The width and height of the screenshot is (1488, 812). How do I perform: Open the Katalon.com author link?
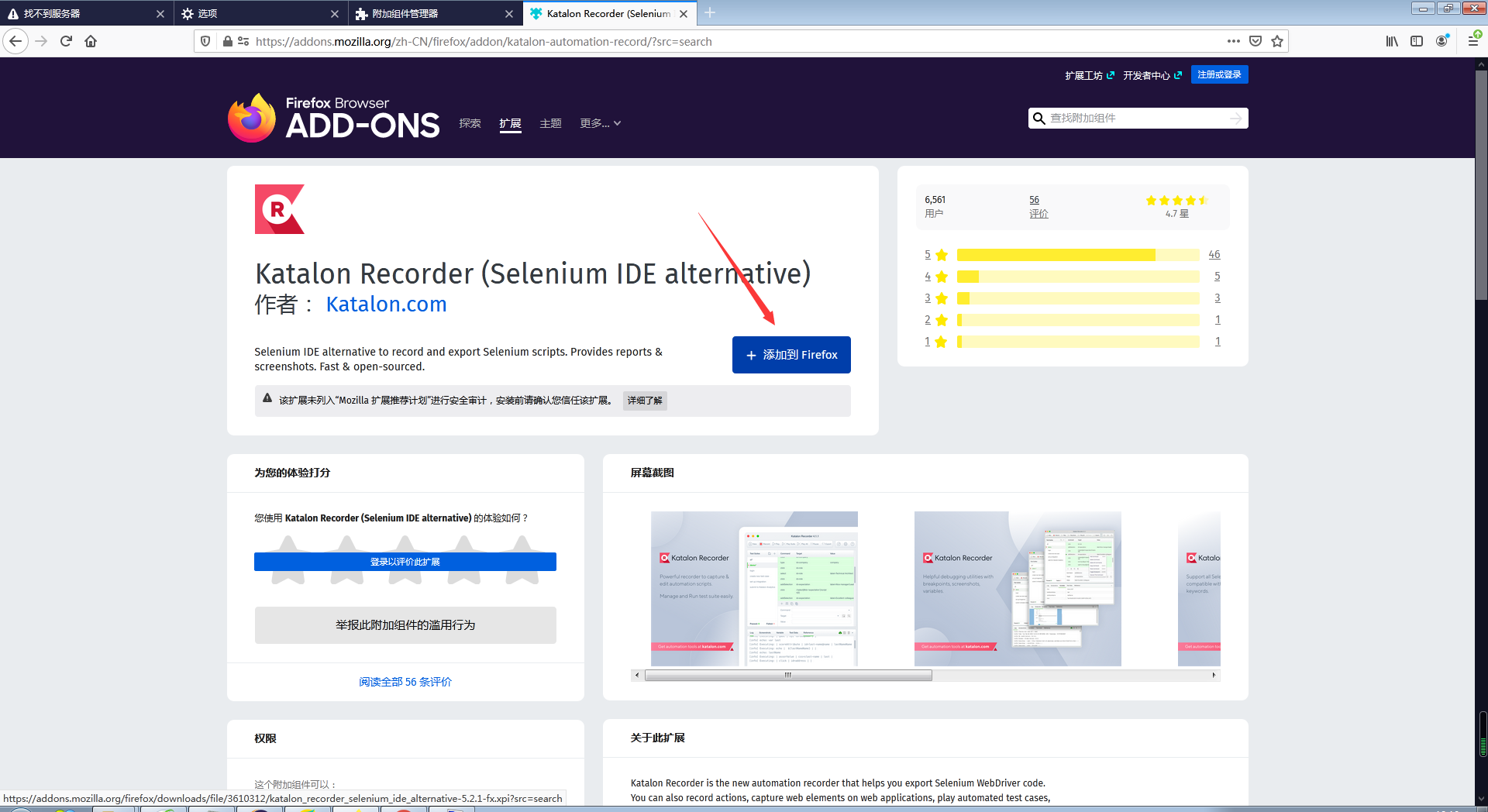click(386, 304)
